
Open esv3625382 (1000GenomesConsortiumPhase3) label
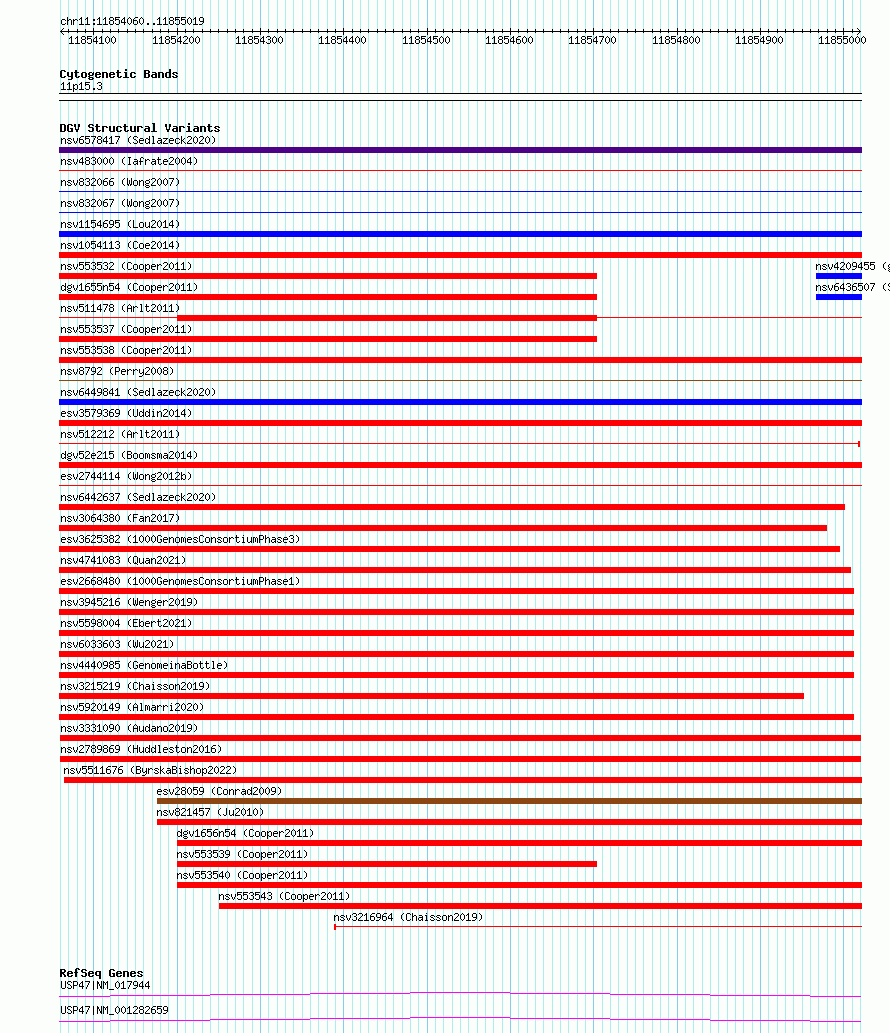click(180, 540)
